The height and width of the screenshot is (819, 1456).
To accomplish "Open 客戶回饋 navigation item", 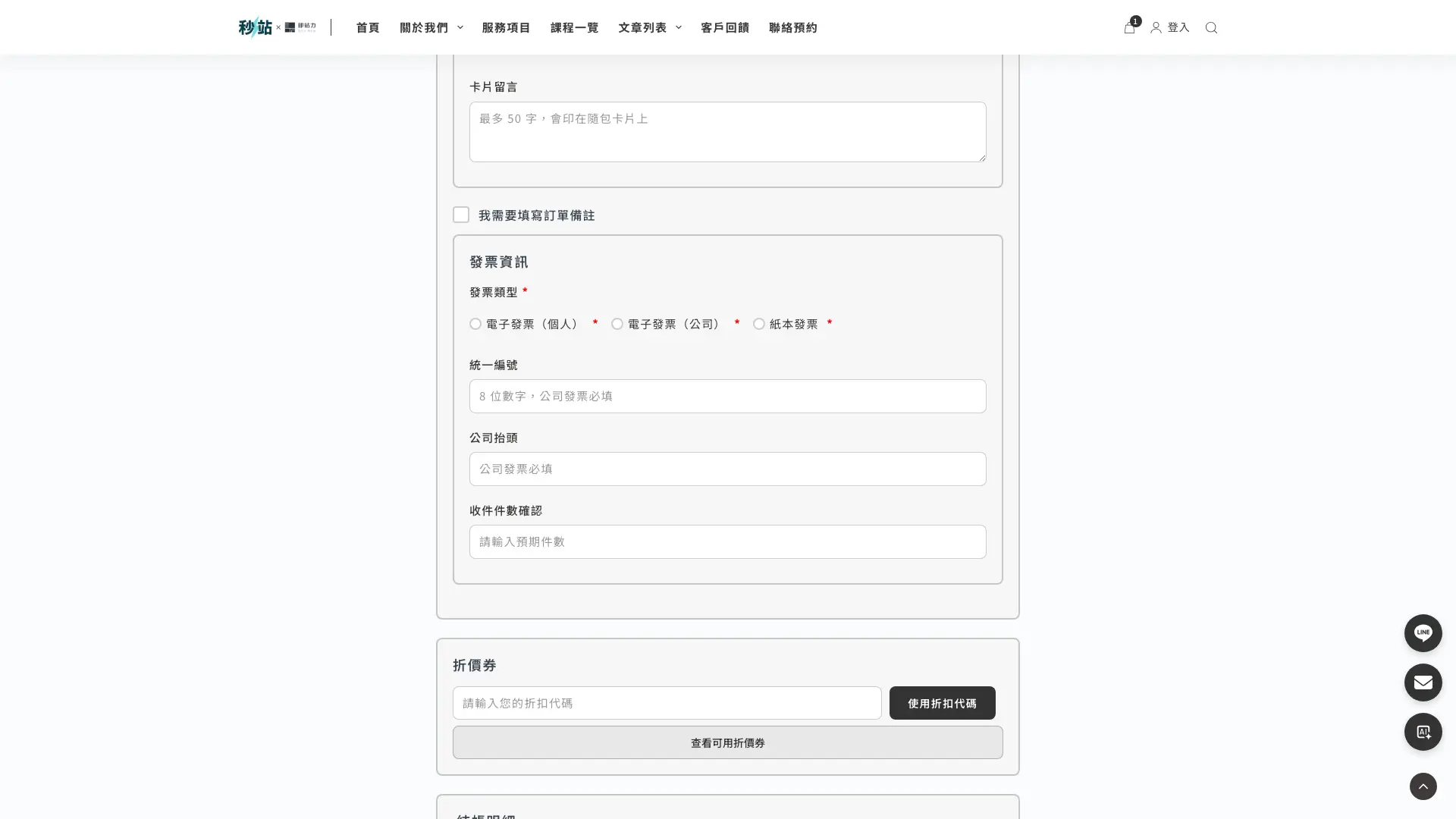I will 725,27.
